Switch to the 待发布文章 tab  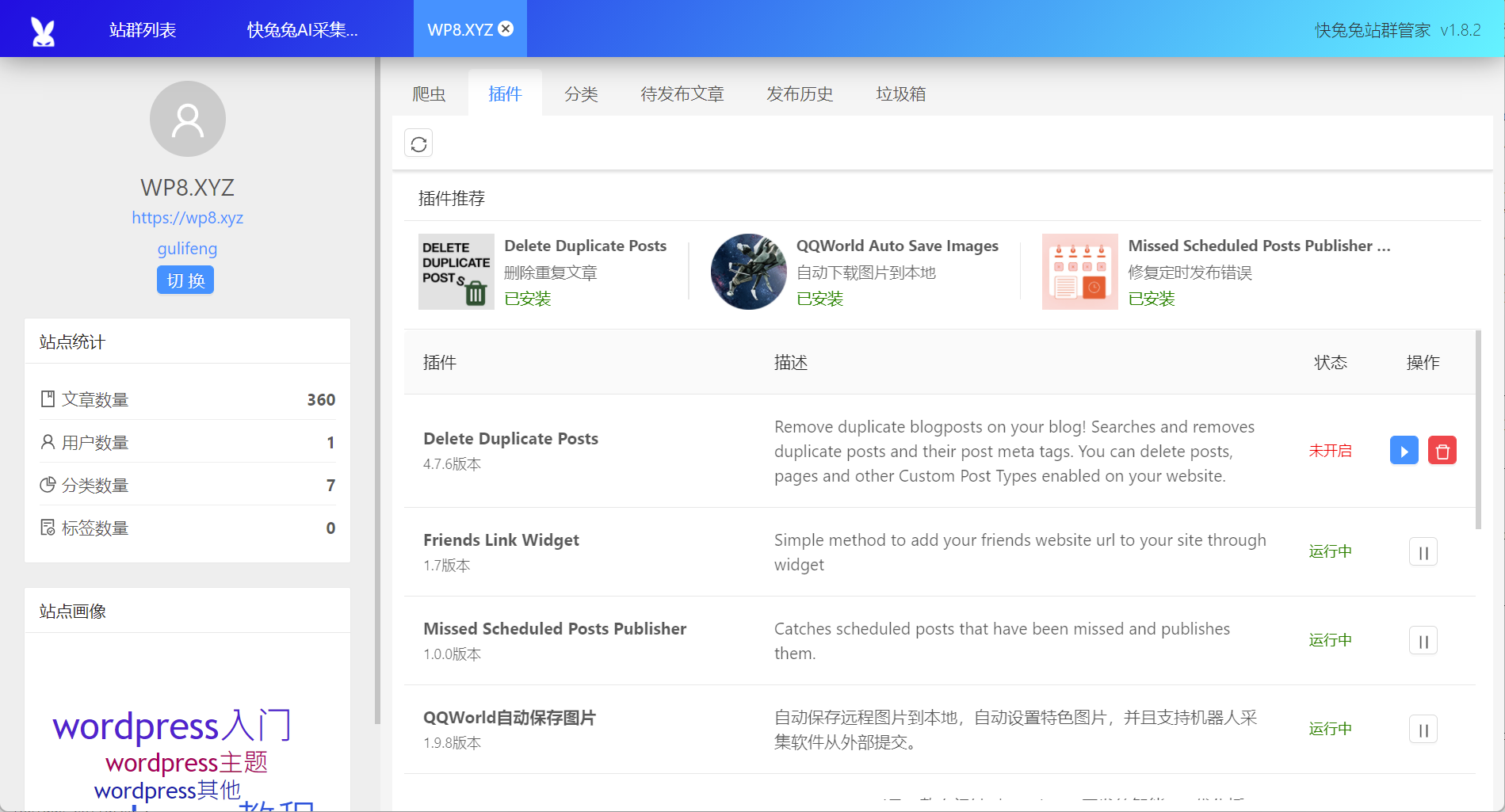pos(682,93)
